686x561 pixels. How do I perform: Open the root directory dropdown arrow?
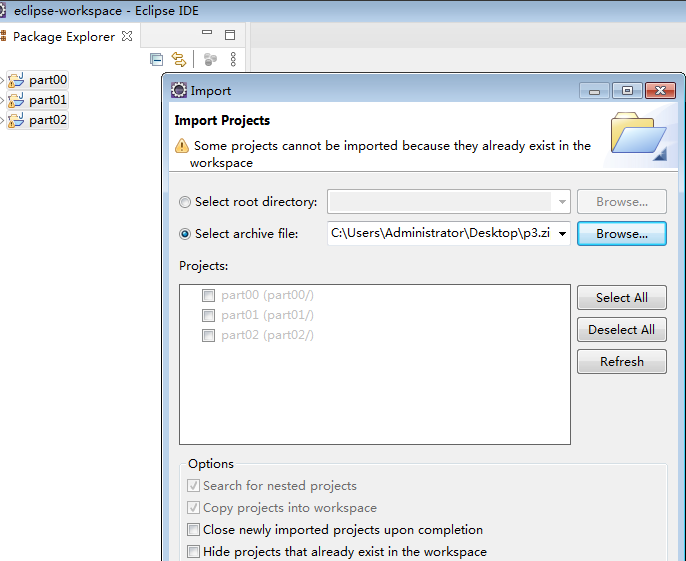click(x=562, y=202)
